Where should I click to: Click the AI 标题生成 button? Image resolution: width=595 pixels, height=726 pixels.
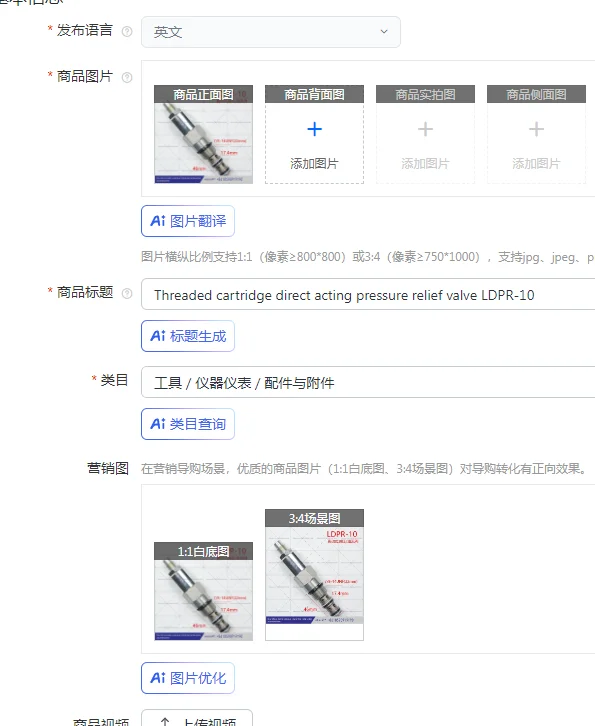tap(188, 336)
